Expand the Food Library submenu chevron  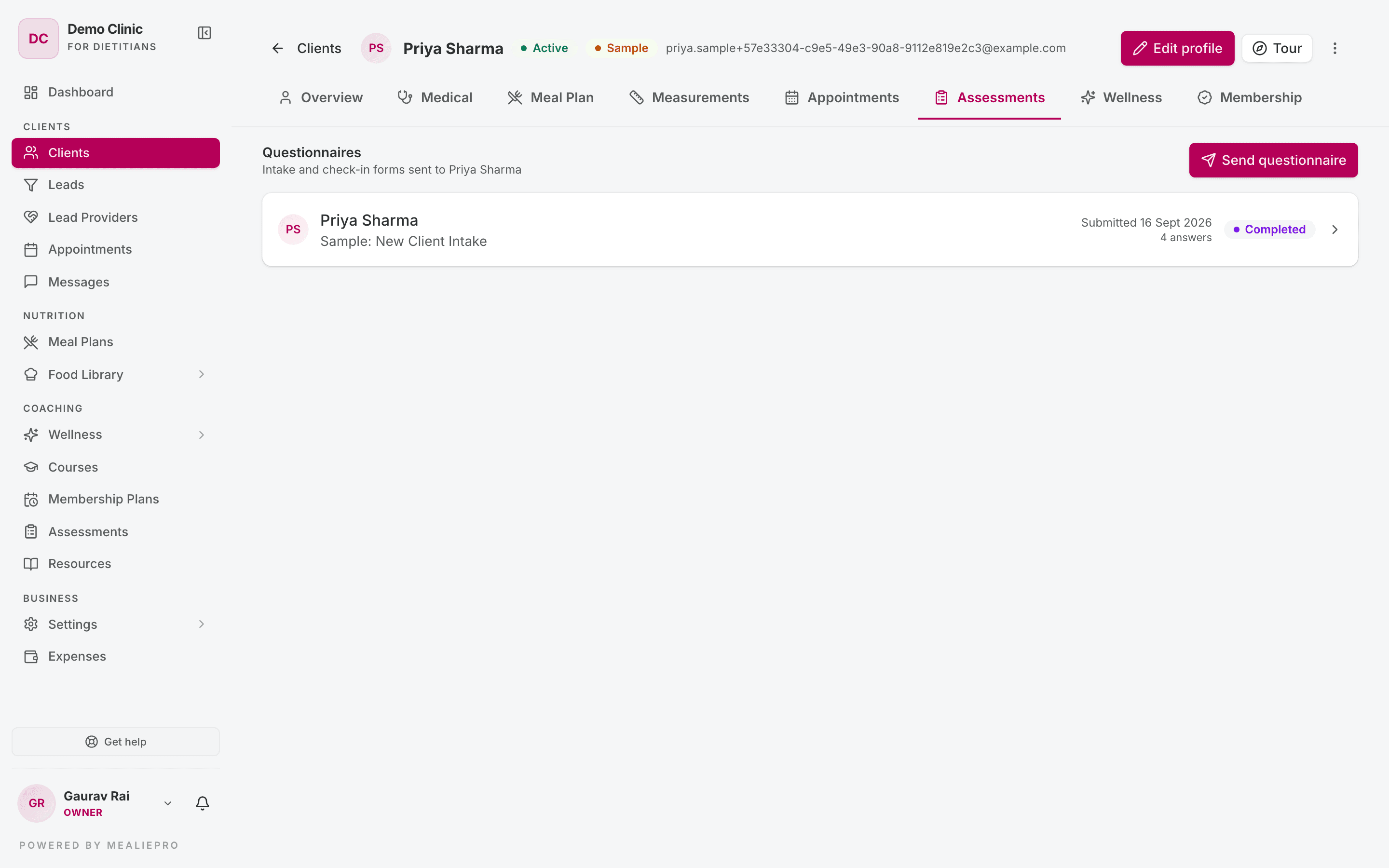202,374
